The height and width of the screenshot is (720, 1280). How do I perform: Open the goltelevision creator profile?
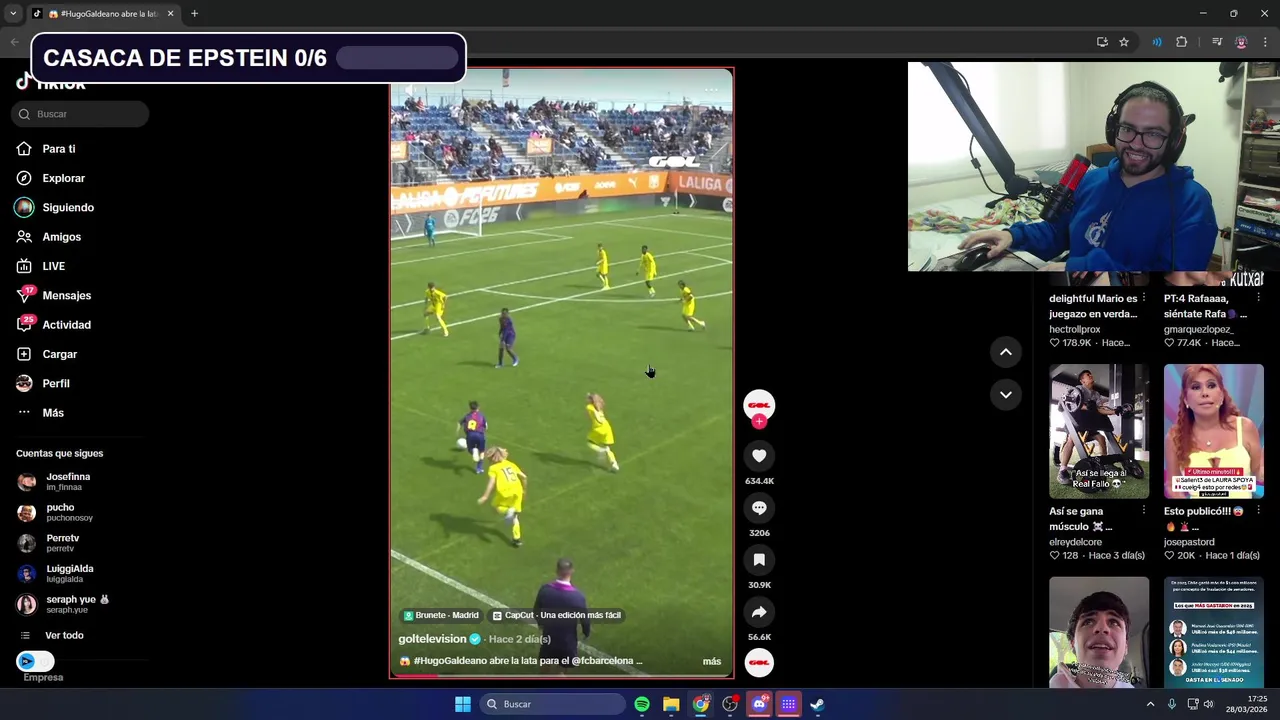[433, 639]
